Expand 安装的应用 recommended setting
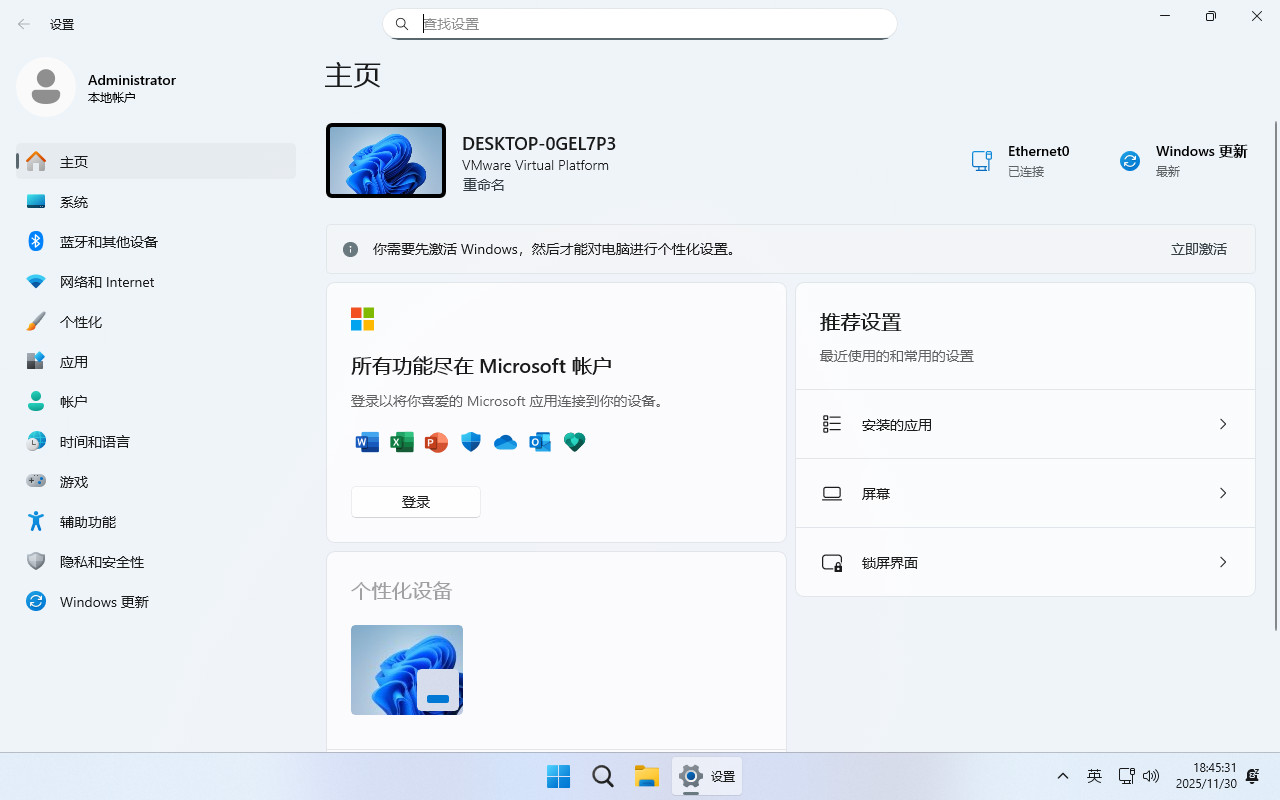1280x800 pixels. pos(1222,424)
